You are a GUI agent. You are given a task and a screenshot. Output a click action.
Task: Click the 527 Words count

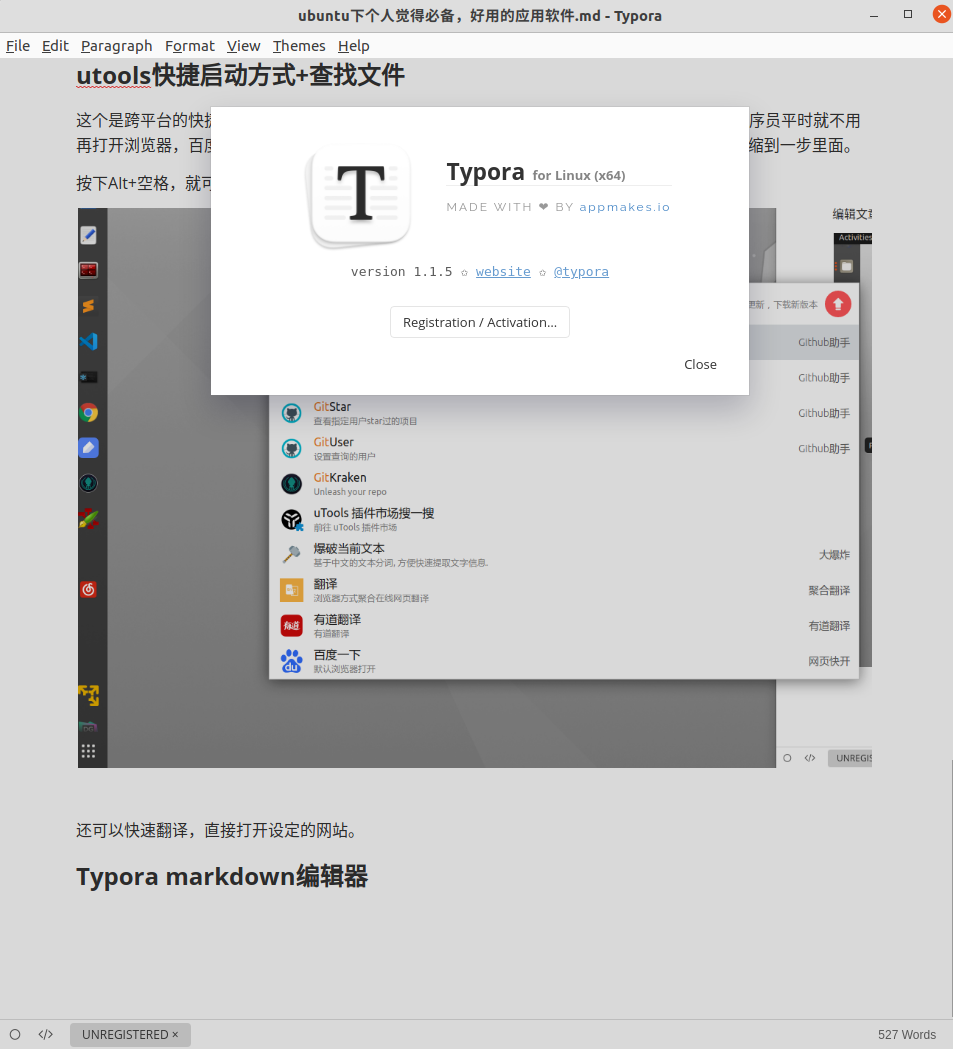[906, 1034]
